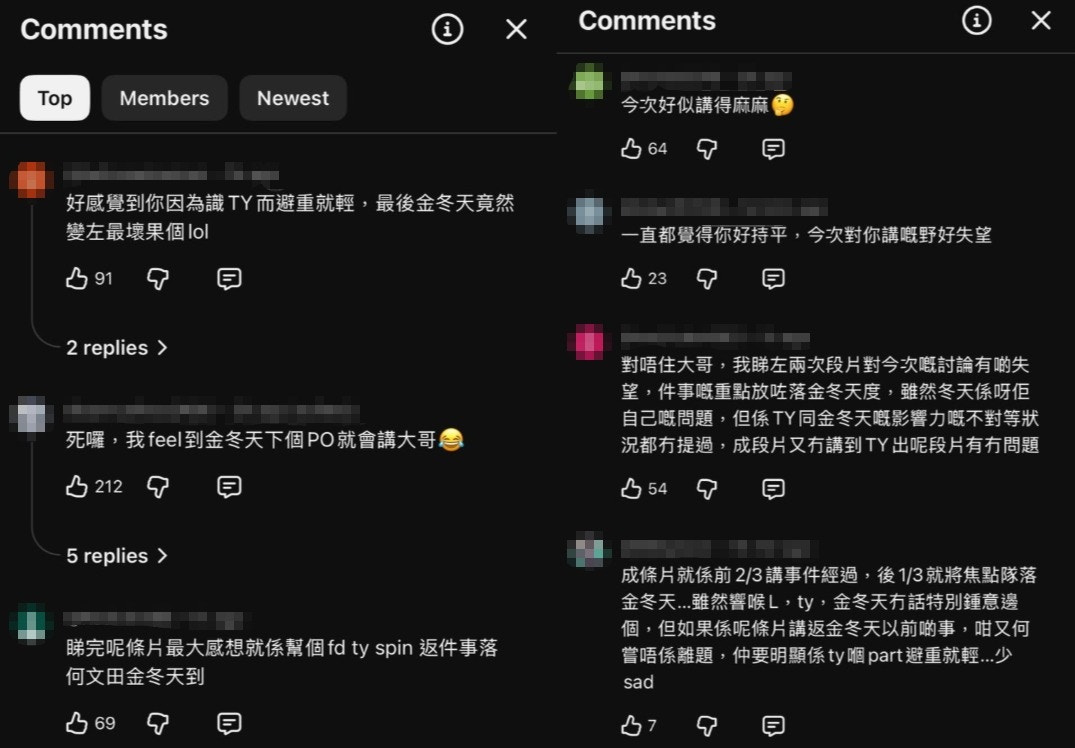The image size is (1075, 748).
Task: Reply to the comment with 69 likes
Action: point(229,723)
